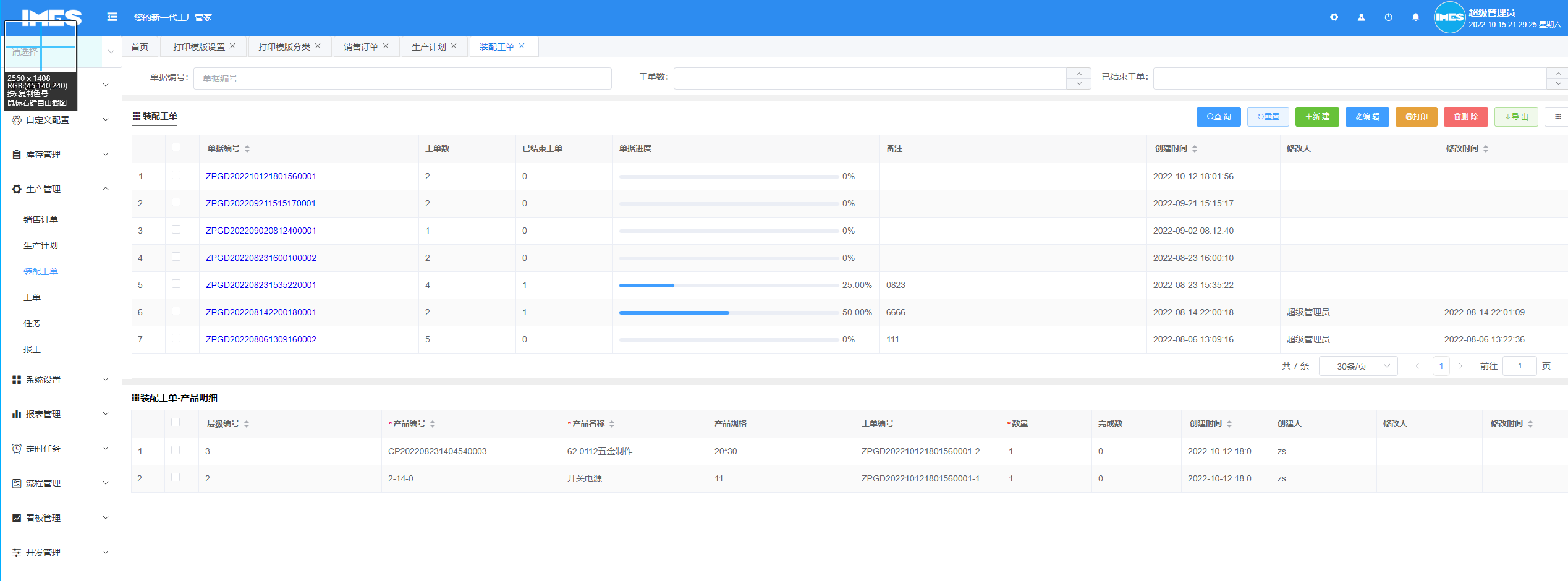Click the 50.00% progress bar
The image size is (1568, 581).
pos(729,312)
